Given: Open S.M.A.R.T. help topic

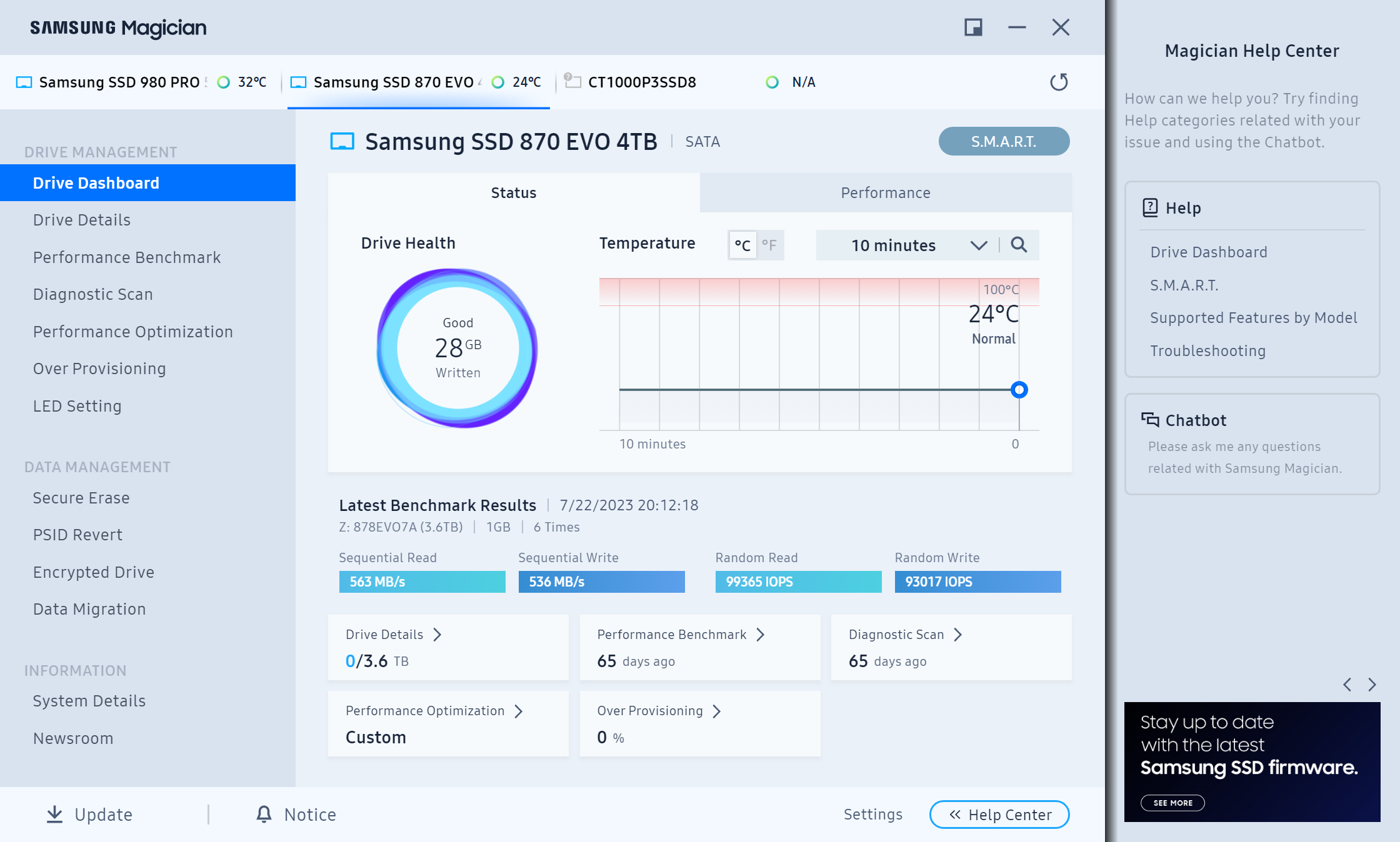Looking at the screenshot, I should coord(1184,285).
